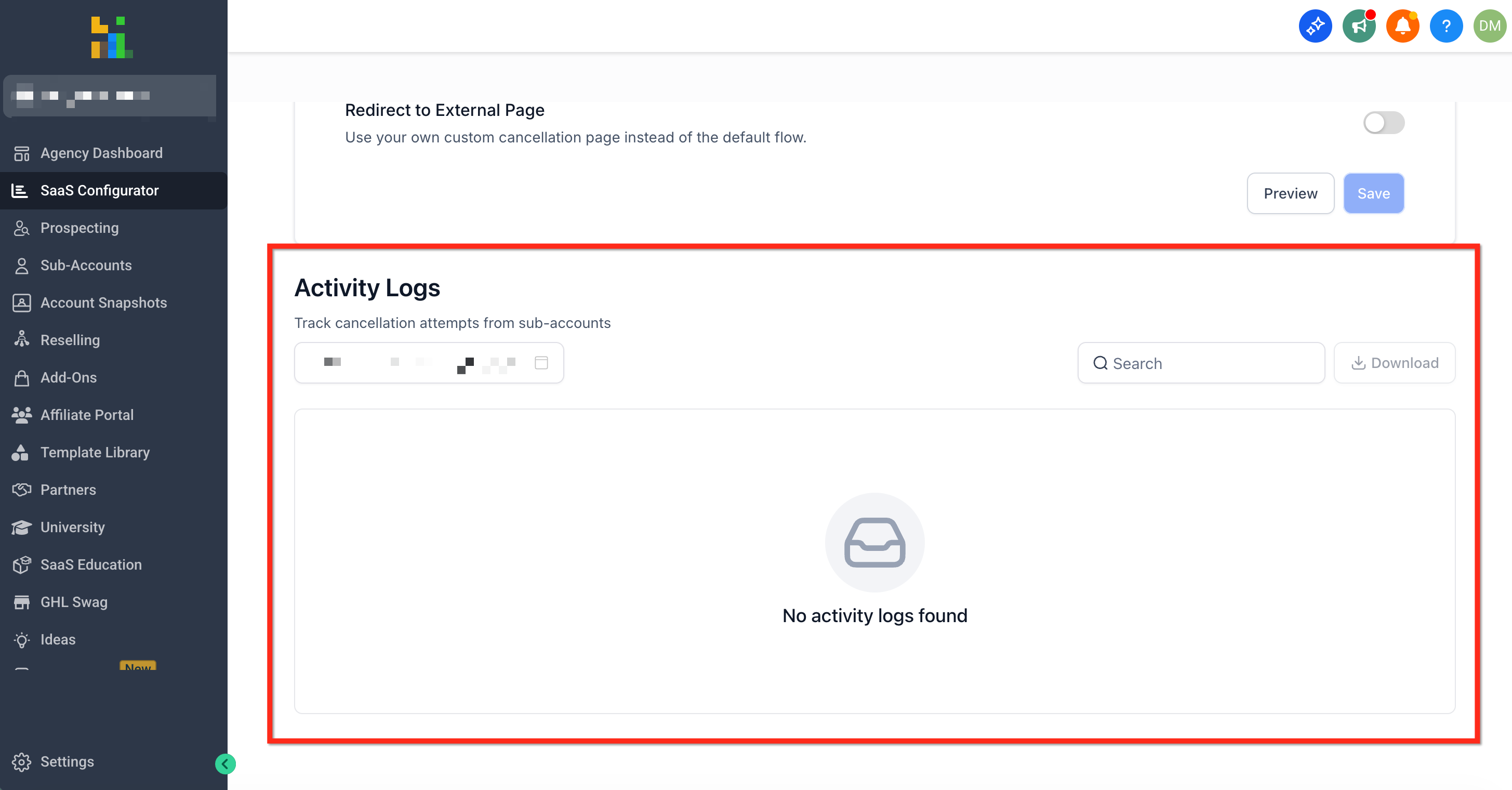Image resolution: width=1512 pixels, height=790 pixels.
Task: Enable Redirect to External Page toggle
Action: (1383, 123)
